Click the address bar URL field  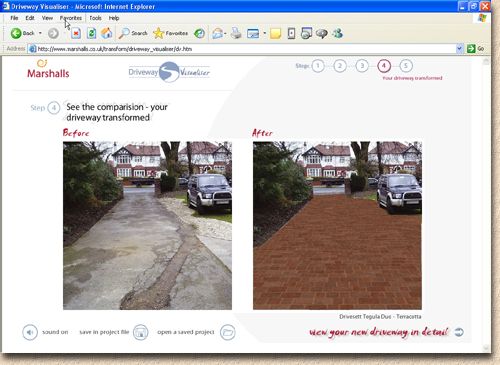pos(245,49)
